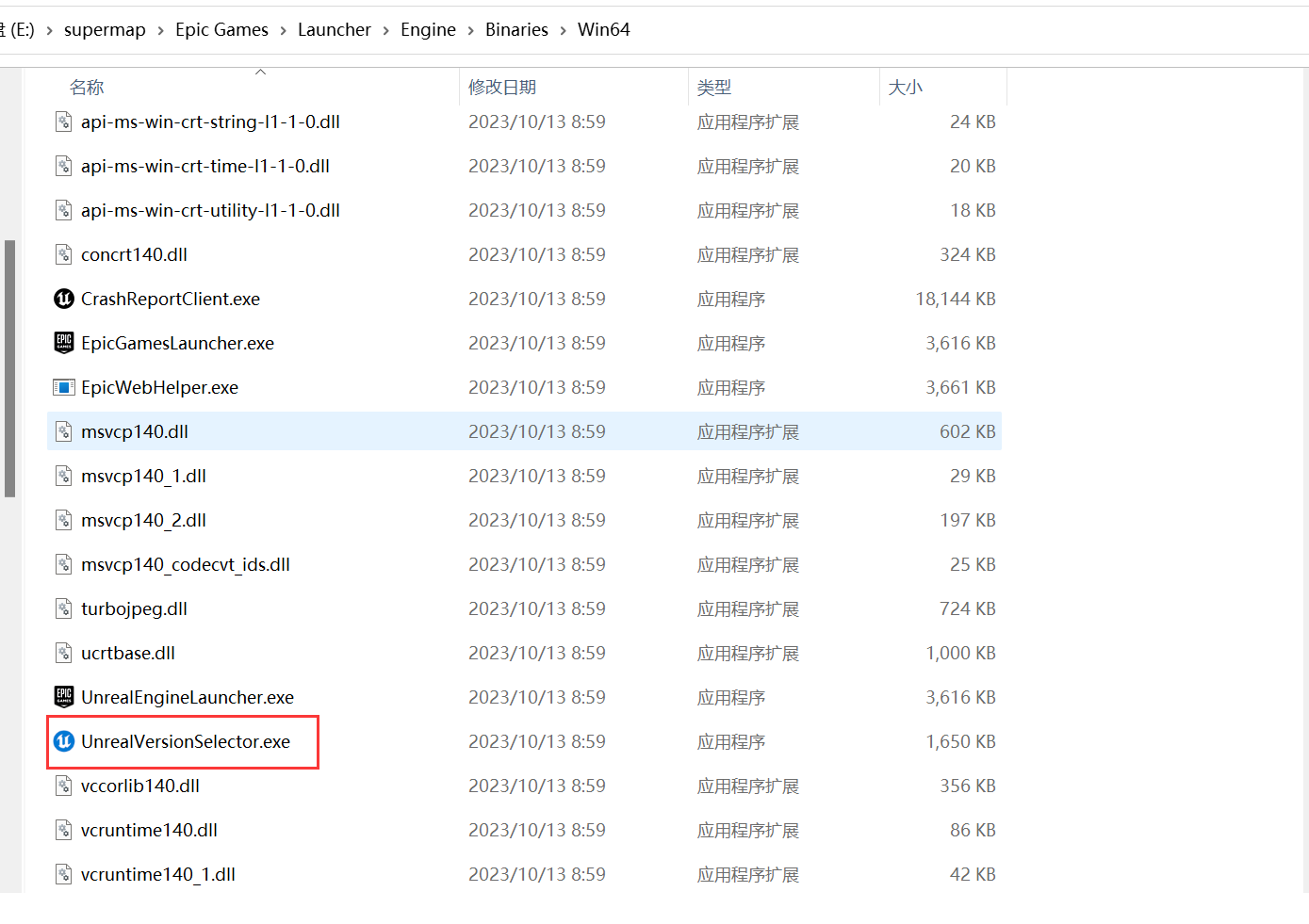1309x924 pixels.
Task: Select the EpicGamesLauncher.exe Epic icon
Action: tap(64, 343)
